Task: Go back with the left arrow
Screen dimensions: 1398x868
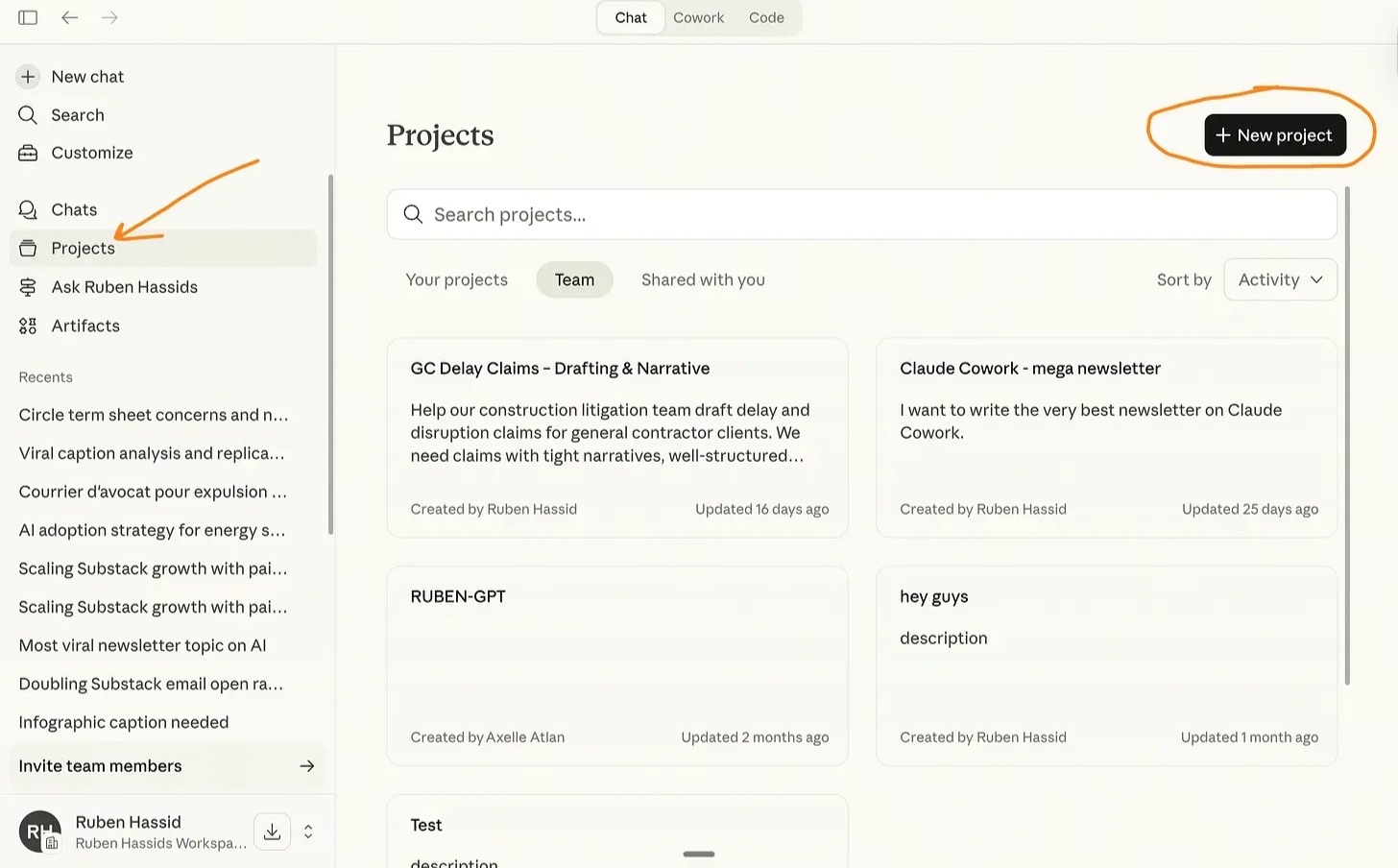Action: [x=69, y=17]
